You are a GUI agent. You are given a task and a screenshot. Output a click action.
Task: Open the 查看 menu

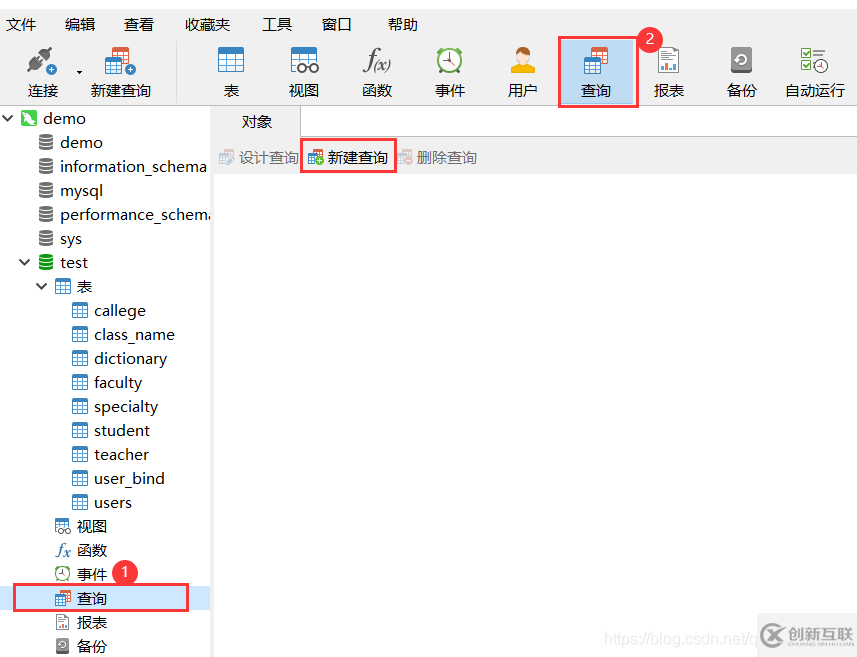tap(139, 25)
